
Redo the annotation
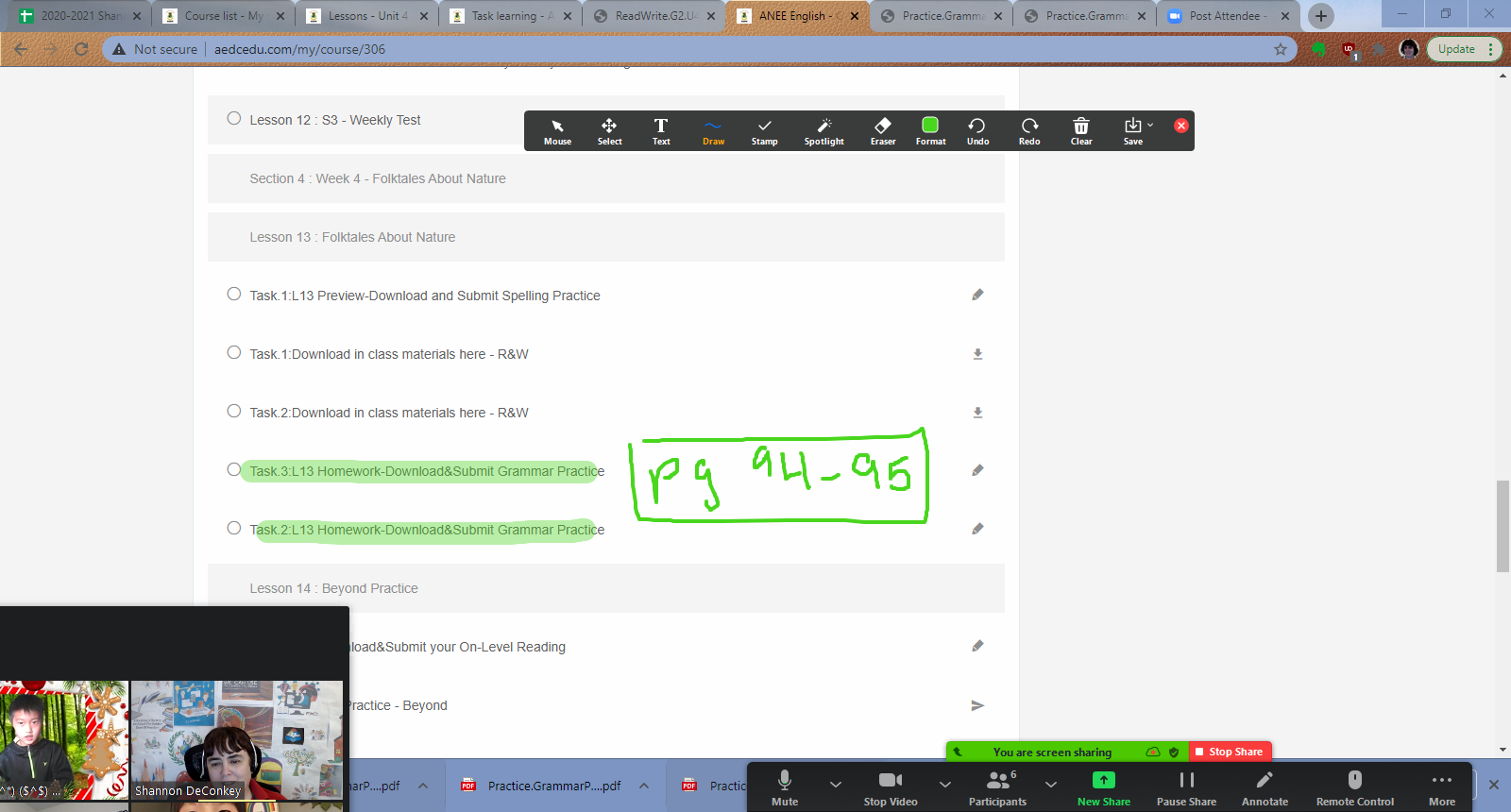coord(1029,131)
